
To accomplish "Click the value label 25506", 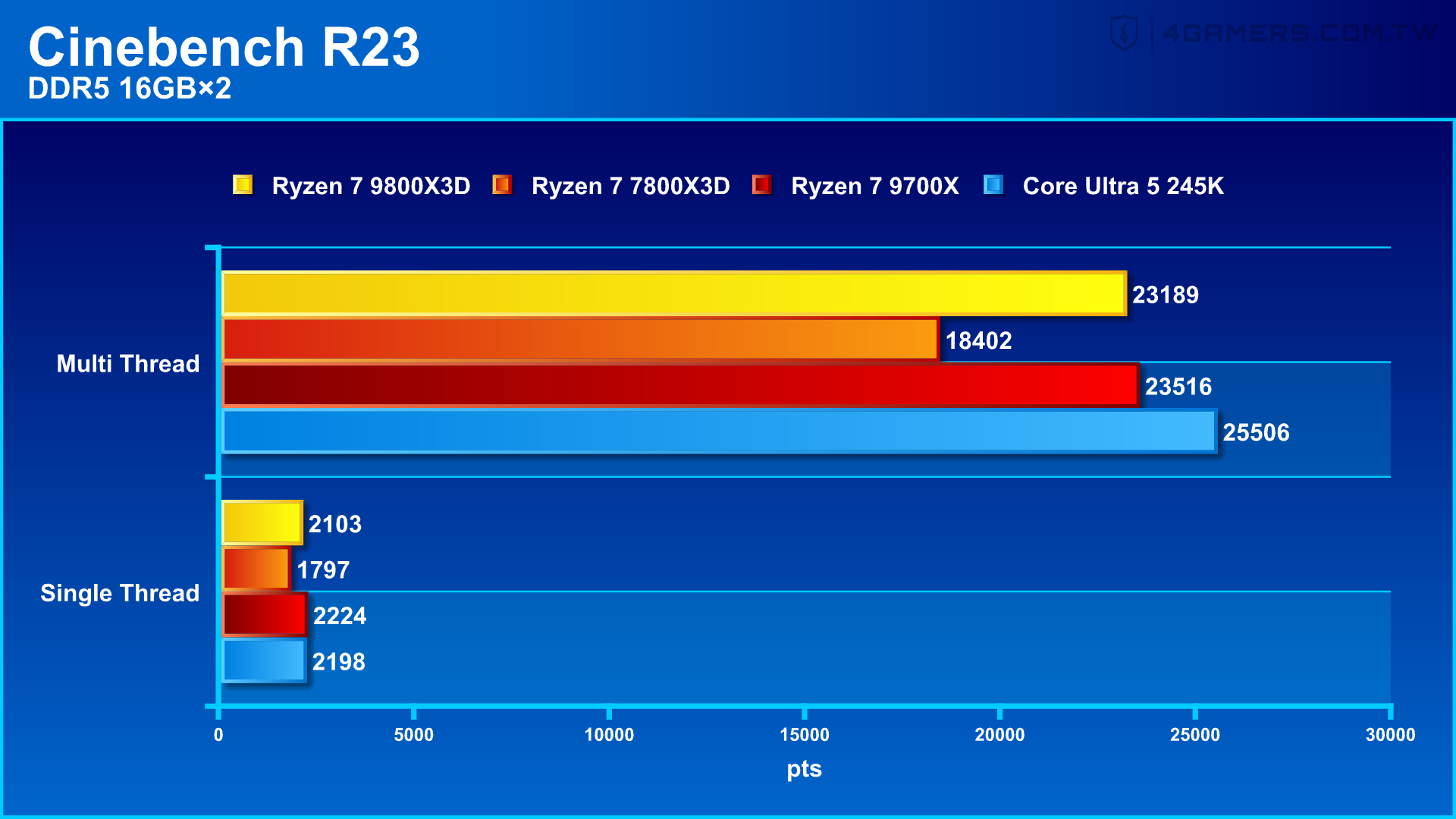I will coord(1256,432).
